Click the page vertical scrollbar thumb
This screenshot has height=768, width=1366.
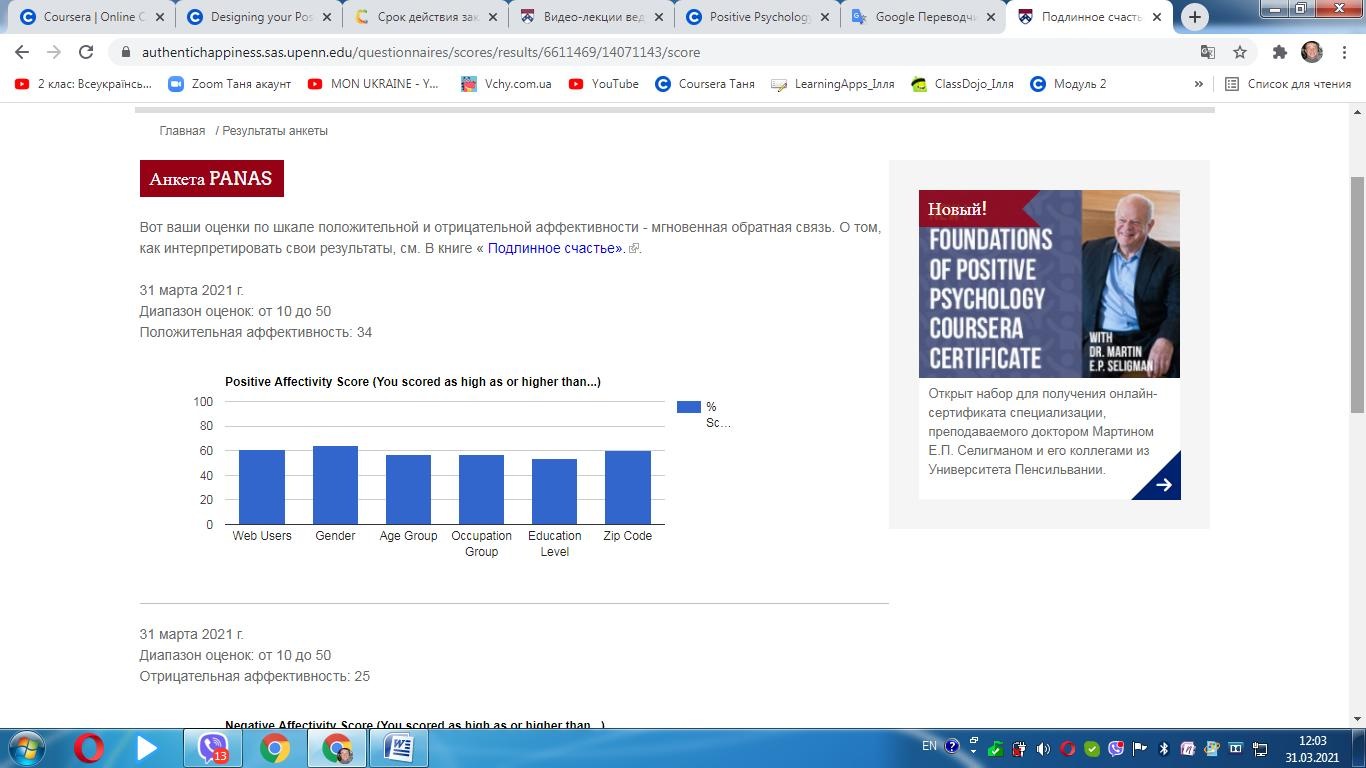coord(1357,293)
